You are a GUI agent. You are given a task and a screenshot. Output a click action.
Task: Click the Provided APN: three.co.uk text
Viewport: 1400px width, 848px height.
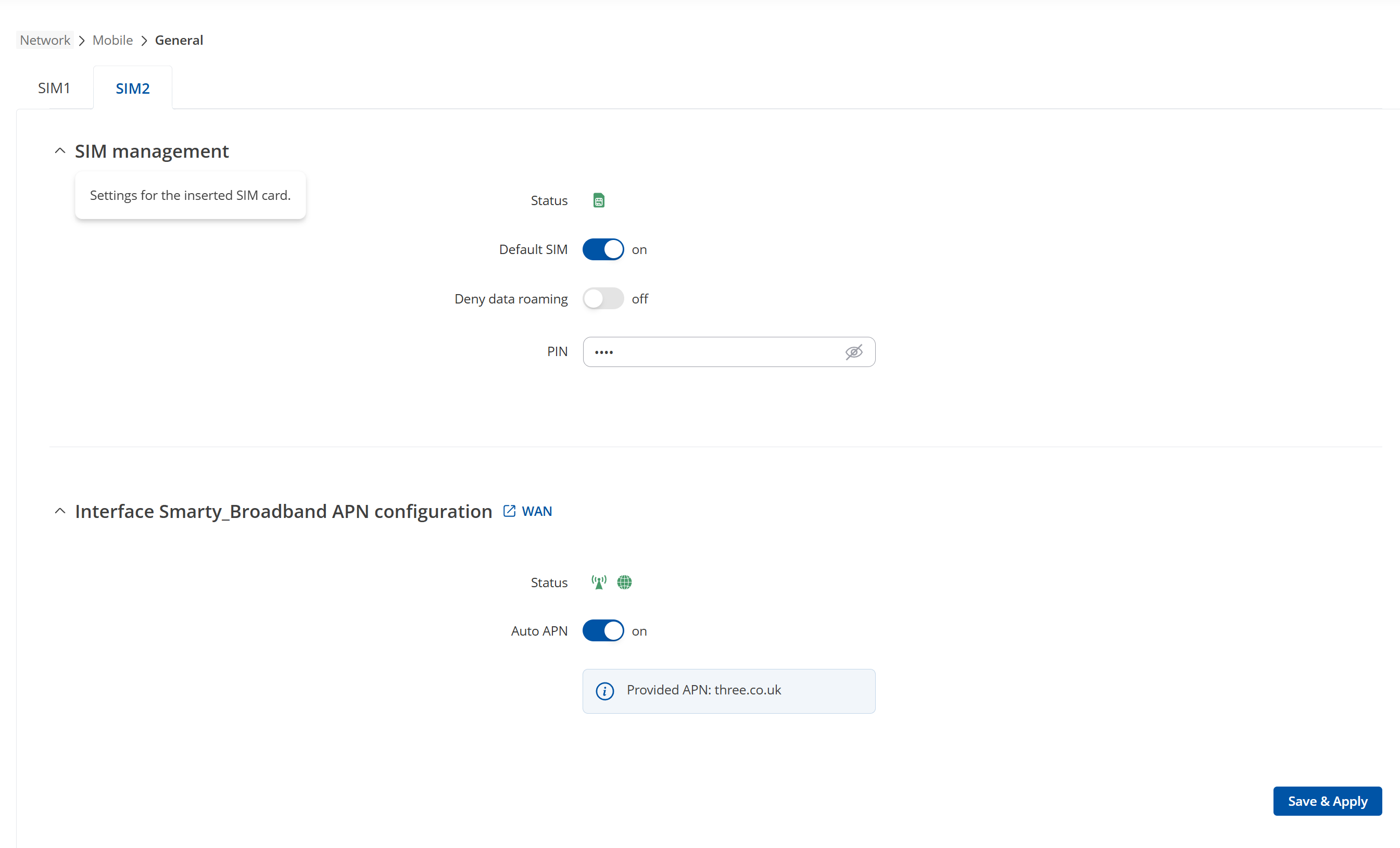[x=703, y=690]
